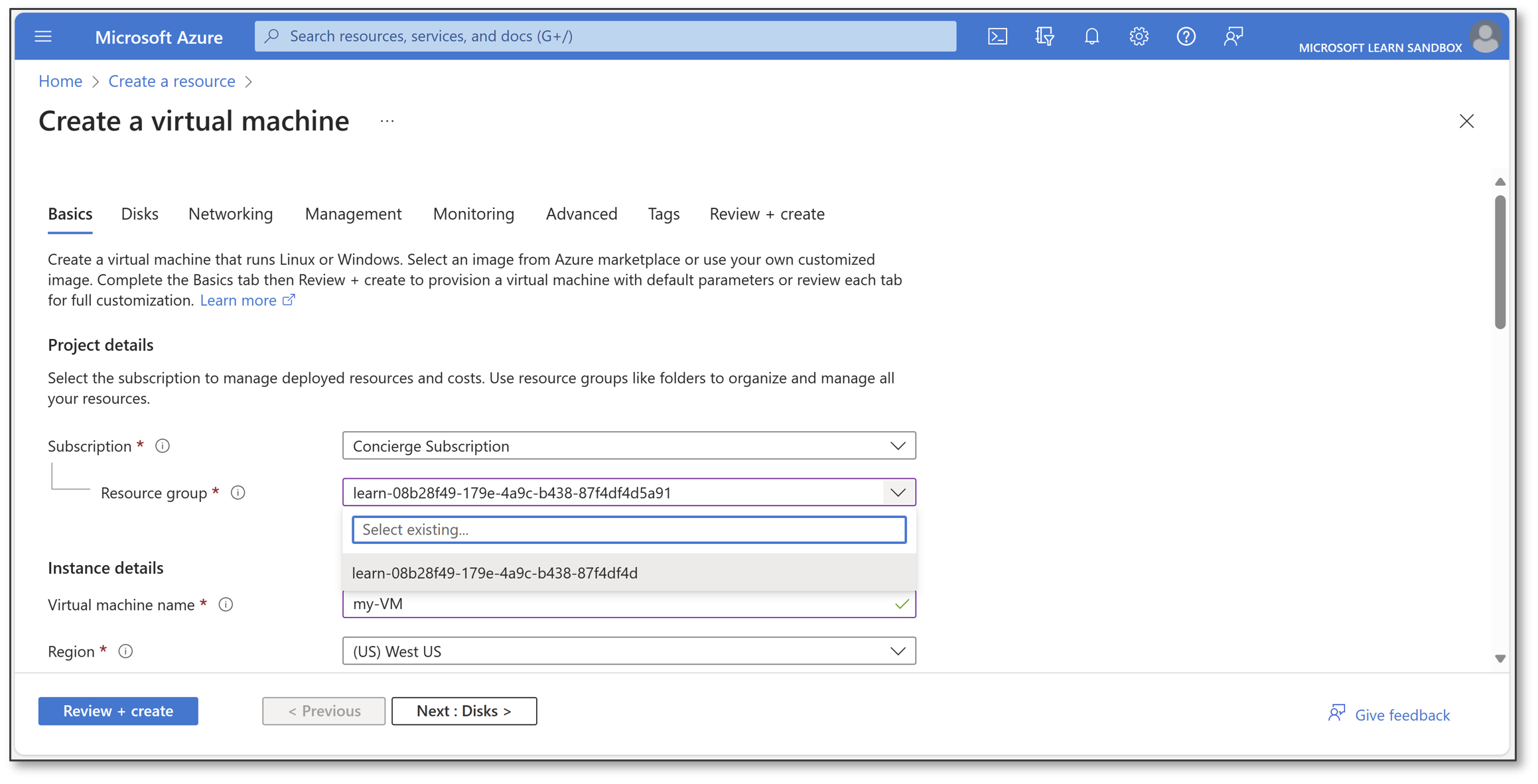Click Next : Disks button

click(x=464, y=711)
